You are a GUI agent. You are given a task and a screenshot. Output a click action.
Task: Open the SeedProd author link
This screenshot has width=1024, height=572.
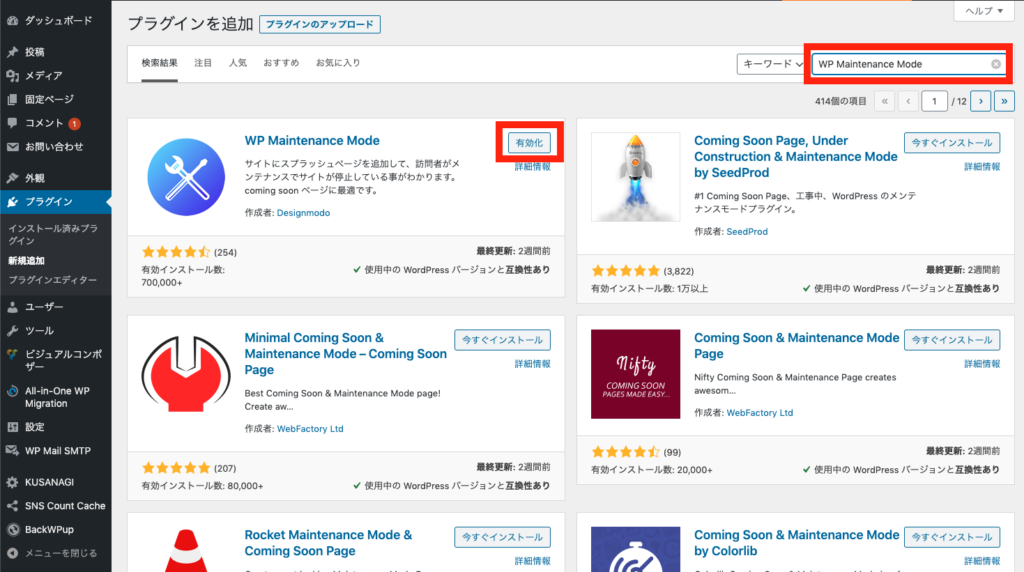(x=747, y=232)
